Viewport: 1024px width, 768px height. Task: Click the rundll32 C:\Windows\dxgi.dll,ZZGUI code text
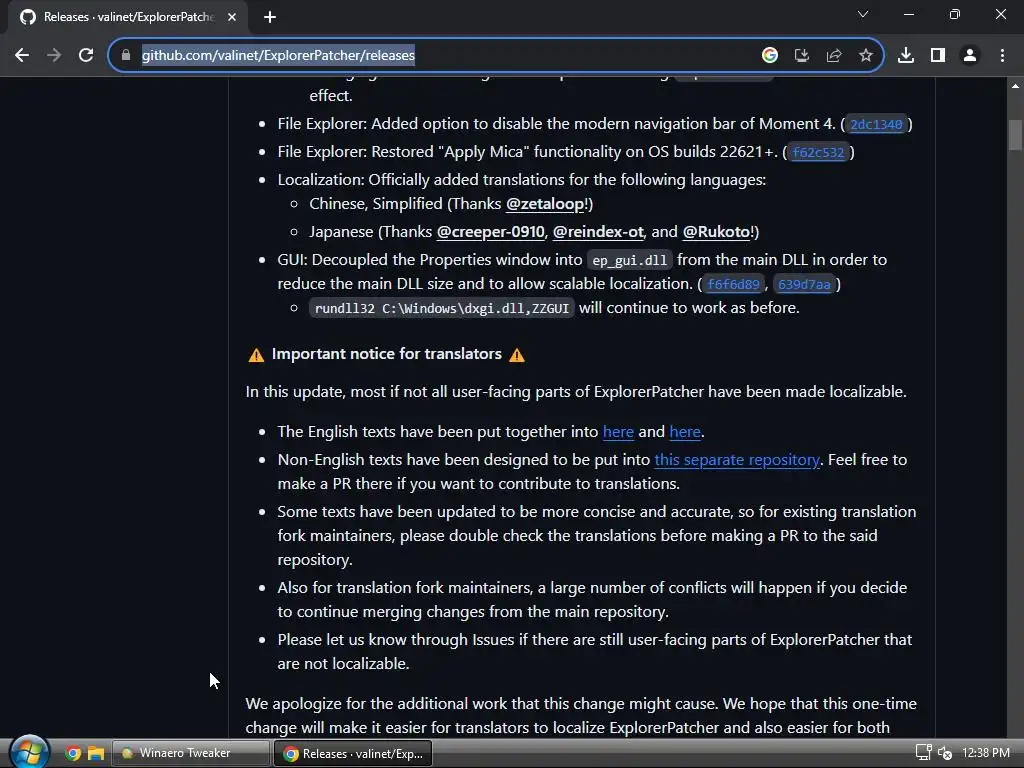(441, 308)
